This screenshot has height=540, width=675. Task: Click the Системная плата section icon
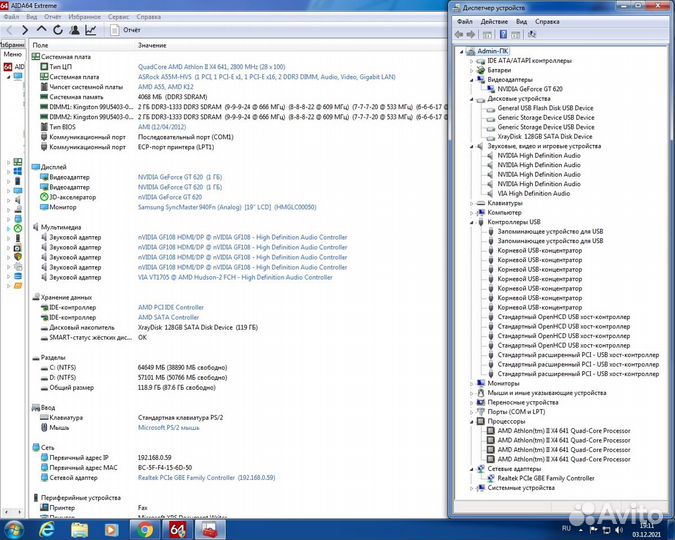tap(35, 56)
